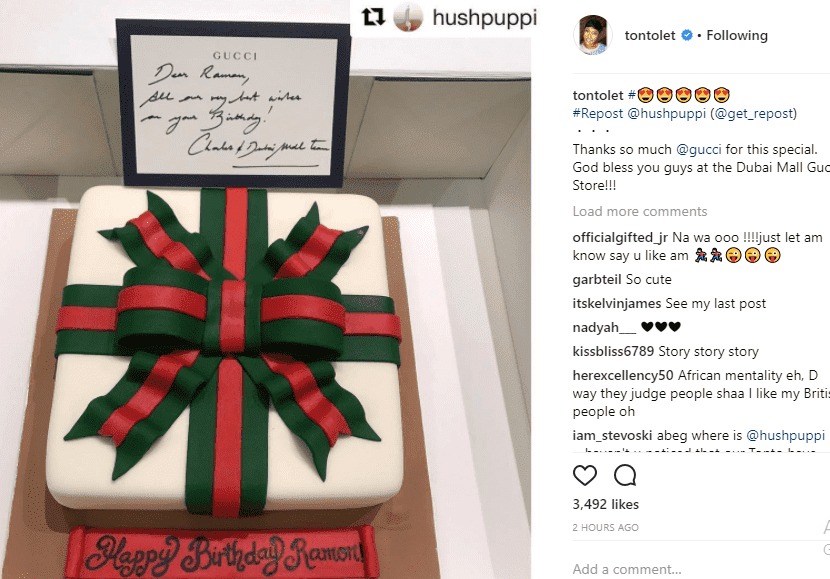This screenshot has height=579, width=830.
Task: View the list of 3,492 likes
Action: [606, 504]
